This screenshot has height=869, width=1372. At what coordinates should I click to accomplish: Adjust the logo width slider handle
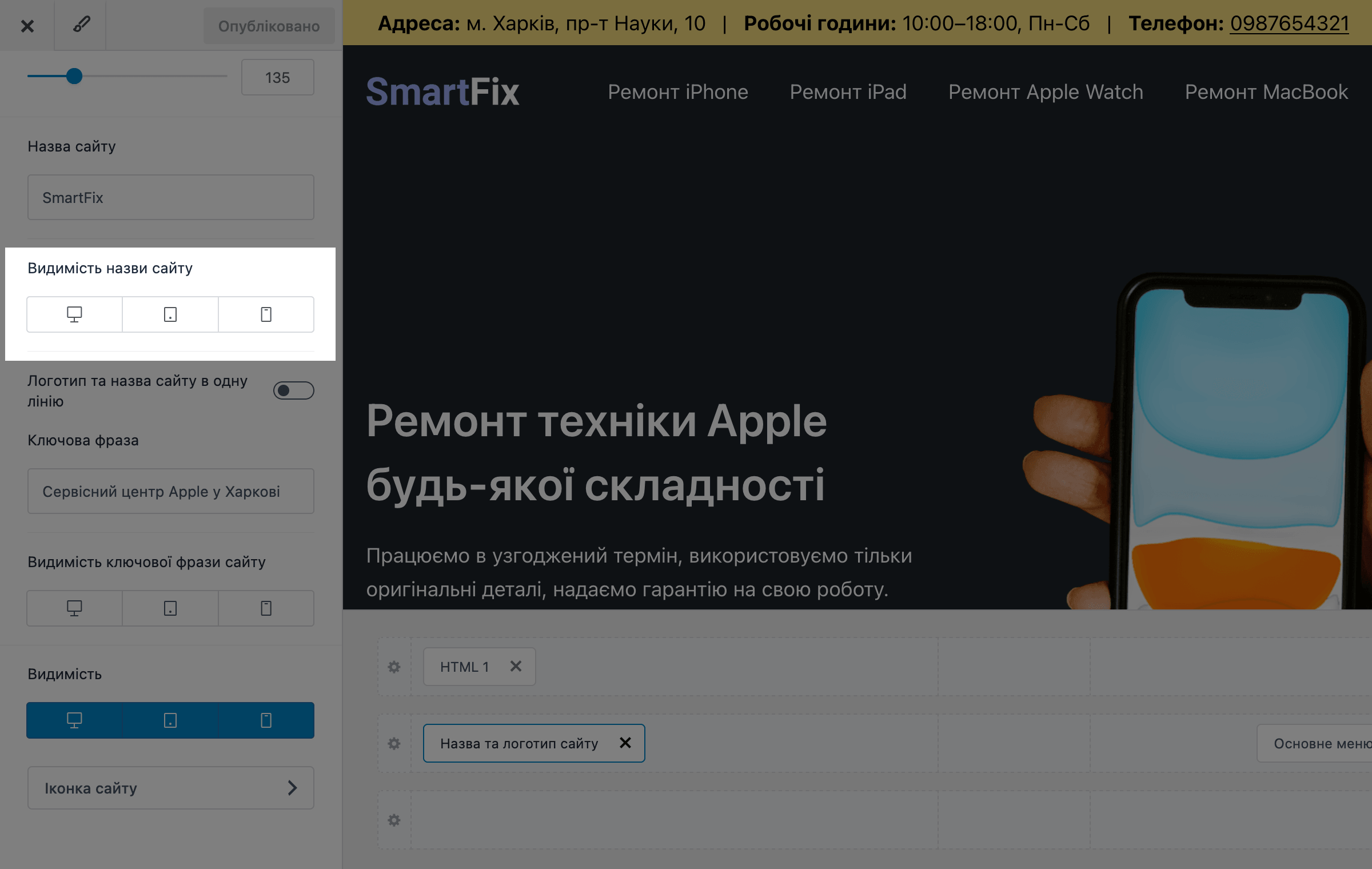point(74,76)
